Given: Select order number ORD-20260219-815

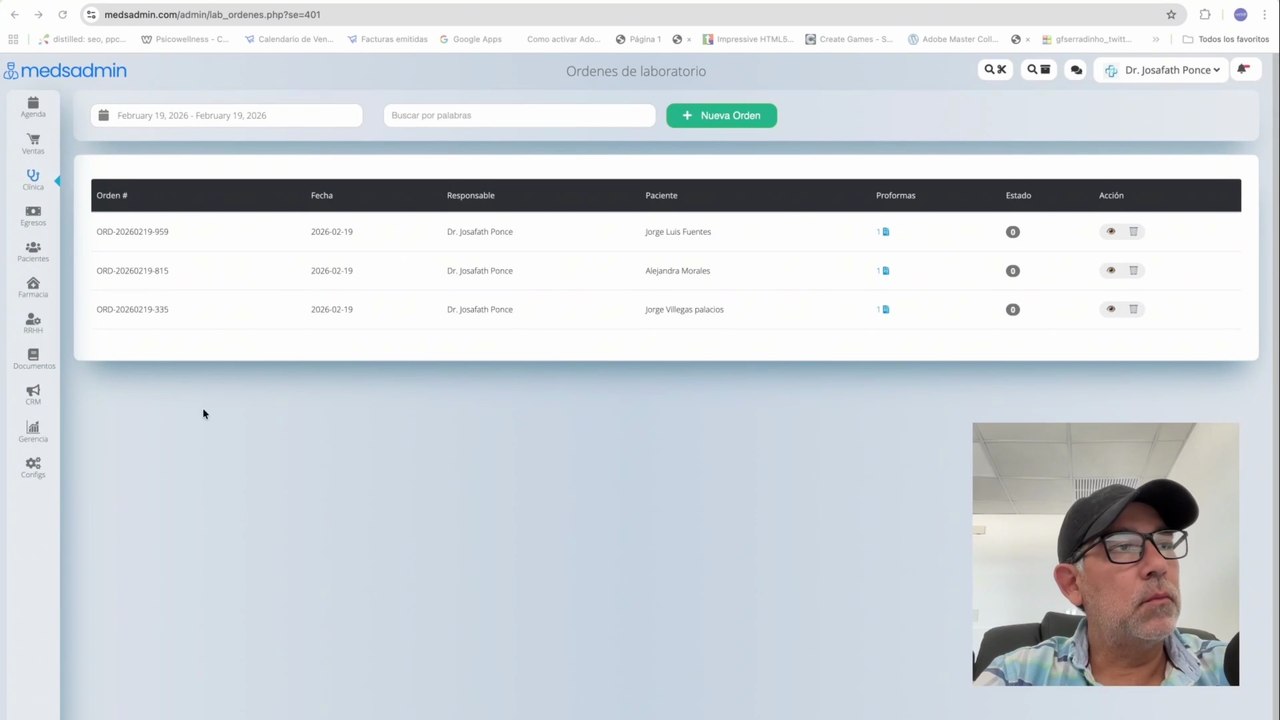Looking at the screenshot, I should pyautogui.click(x=132, y=271).
